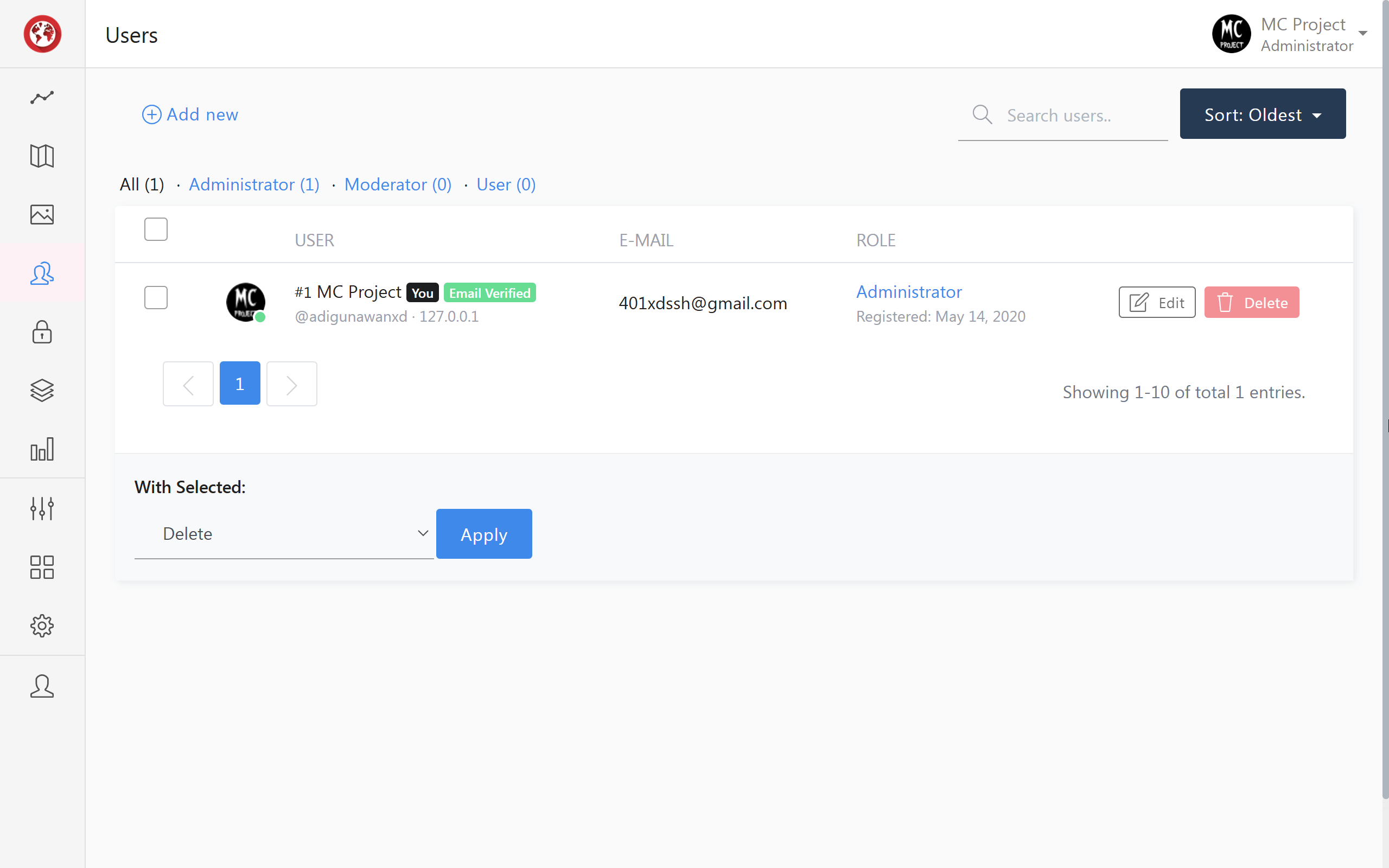
Task: Click the Delete button for MC Project user
Action: [1251, 303]
